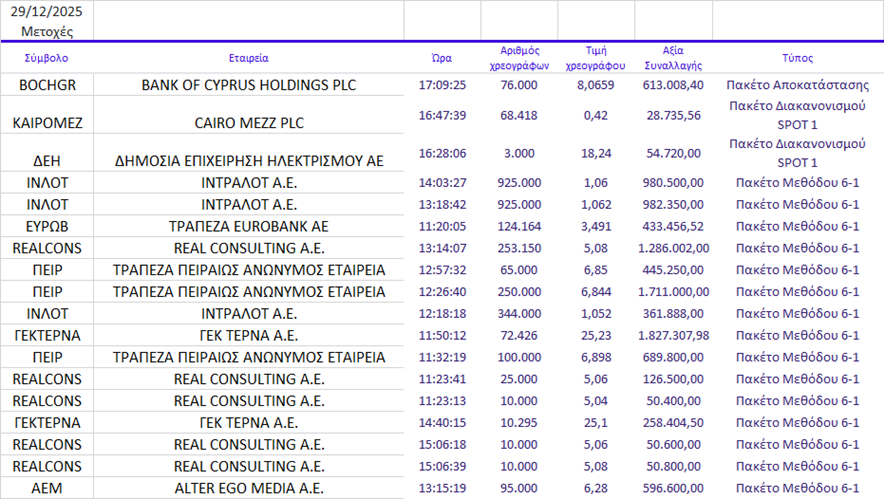
Task: Select the date cell 29/12/2025
Action: point(46,11)
